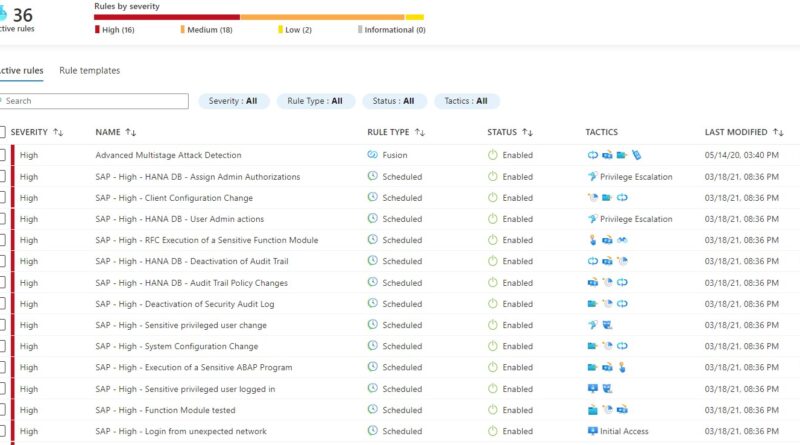The height and width of the screenshot is (445, 800).
Task: Sort rules by the Name column arrows
Action: pos(131,133)
